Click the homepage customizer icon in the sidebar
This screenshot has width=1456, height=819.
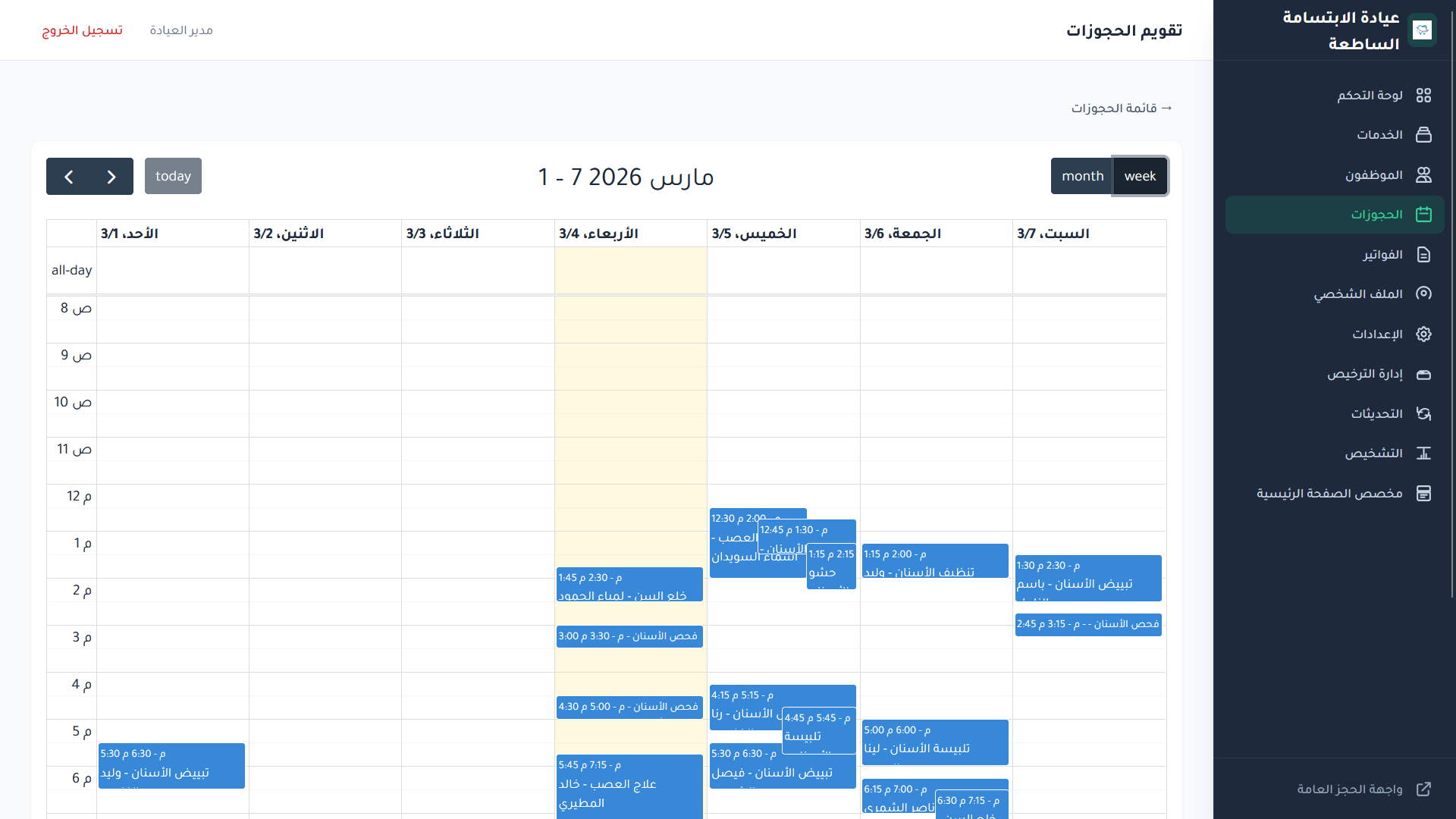(1423, 494)
